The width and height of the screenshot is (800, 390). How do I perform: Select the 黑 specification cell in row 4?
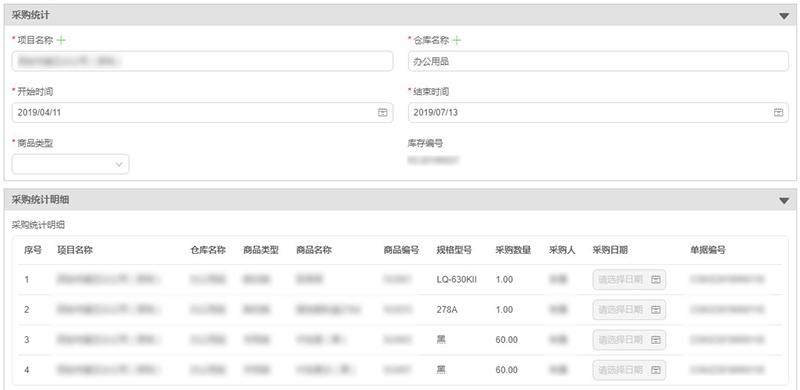pyautogui.click(x=441, y=370)
